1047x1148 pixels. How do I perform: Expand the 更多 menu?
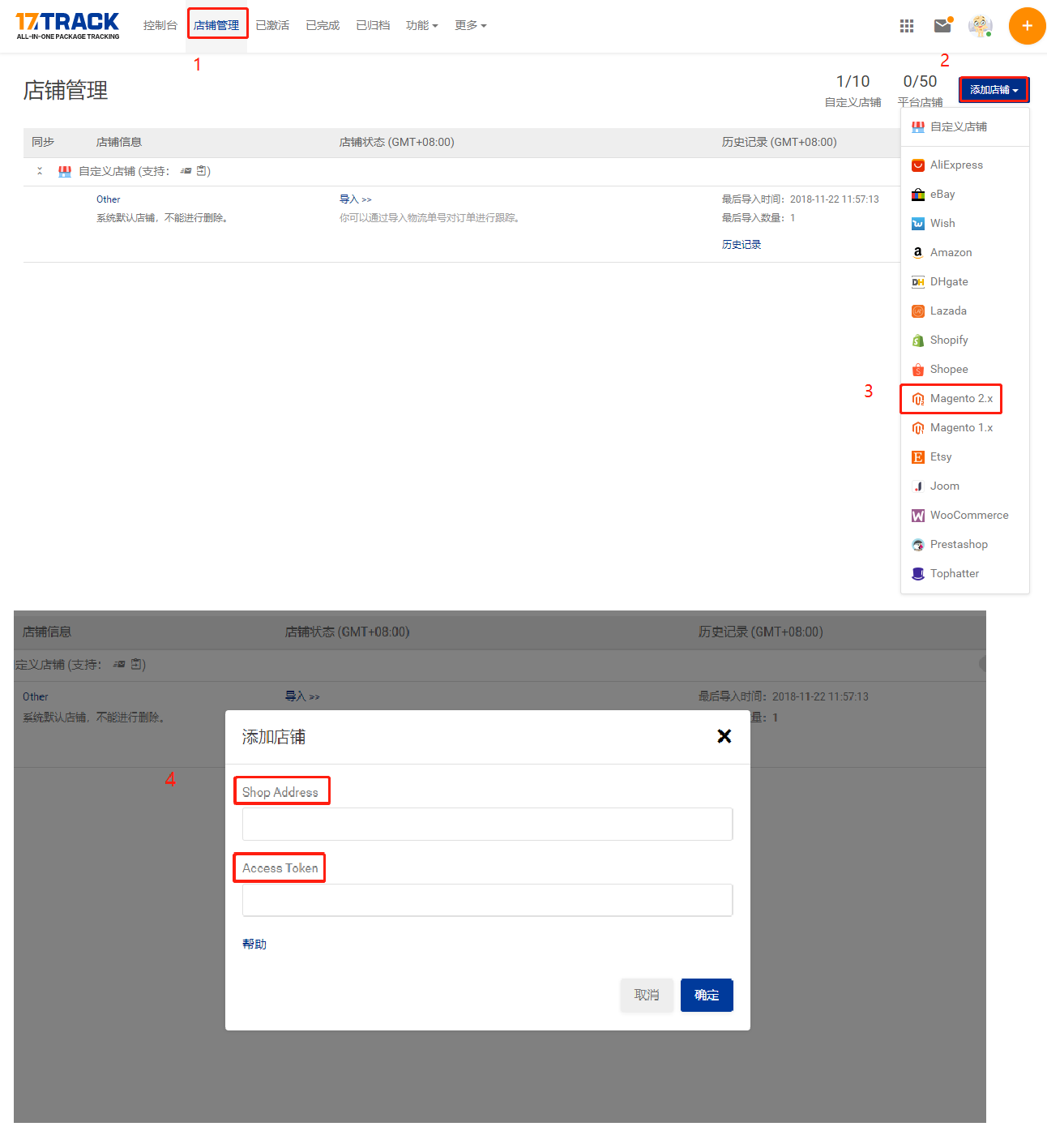[471, 26]
